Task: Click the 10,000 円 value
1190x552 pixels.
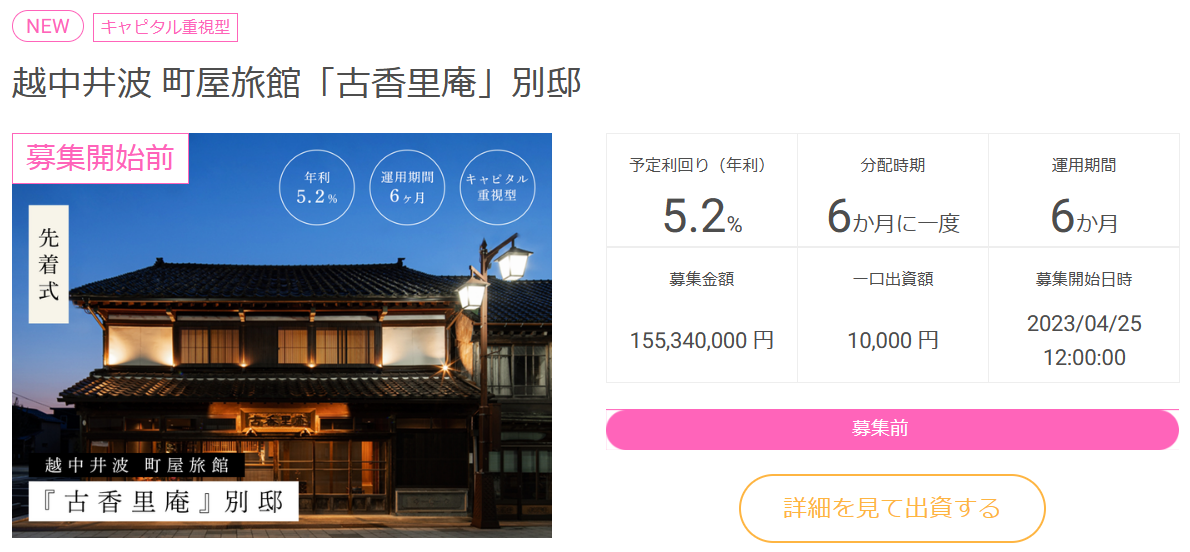Action: [x=892, y=340]
